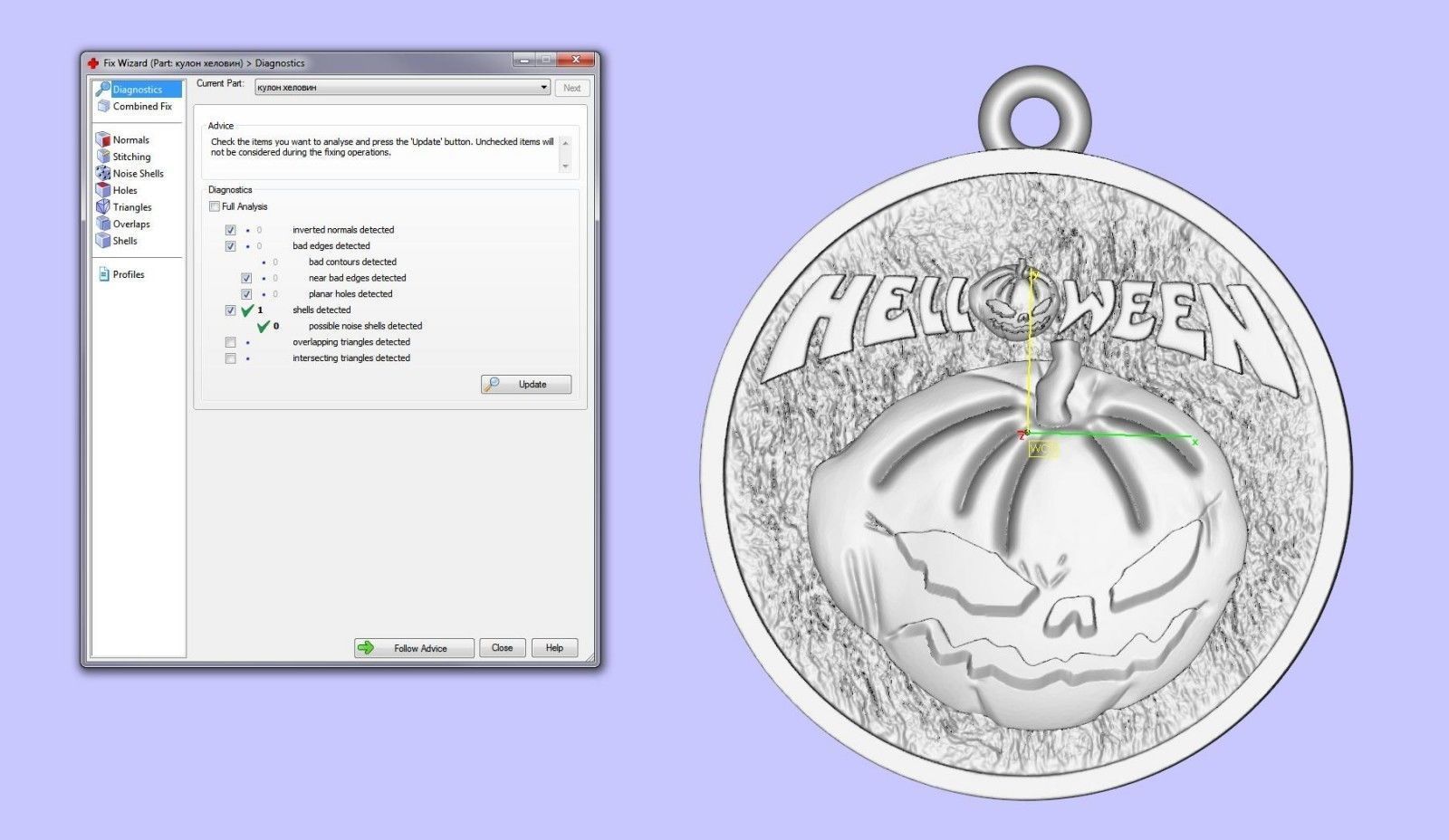Viewport: 1449px width, 840px height.
Task: Click the Advice box scroll-down arrow
Action: [x=565, y=166]
